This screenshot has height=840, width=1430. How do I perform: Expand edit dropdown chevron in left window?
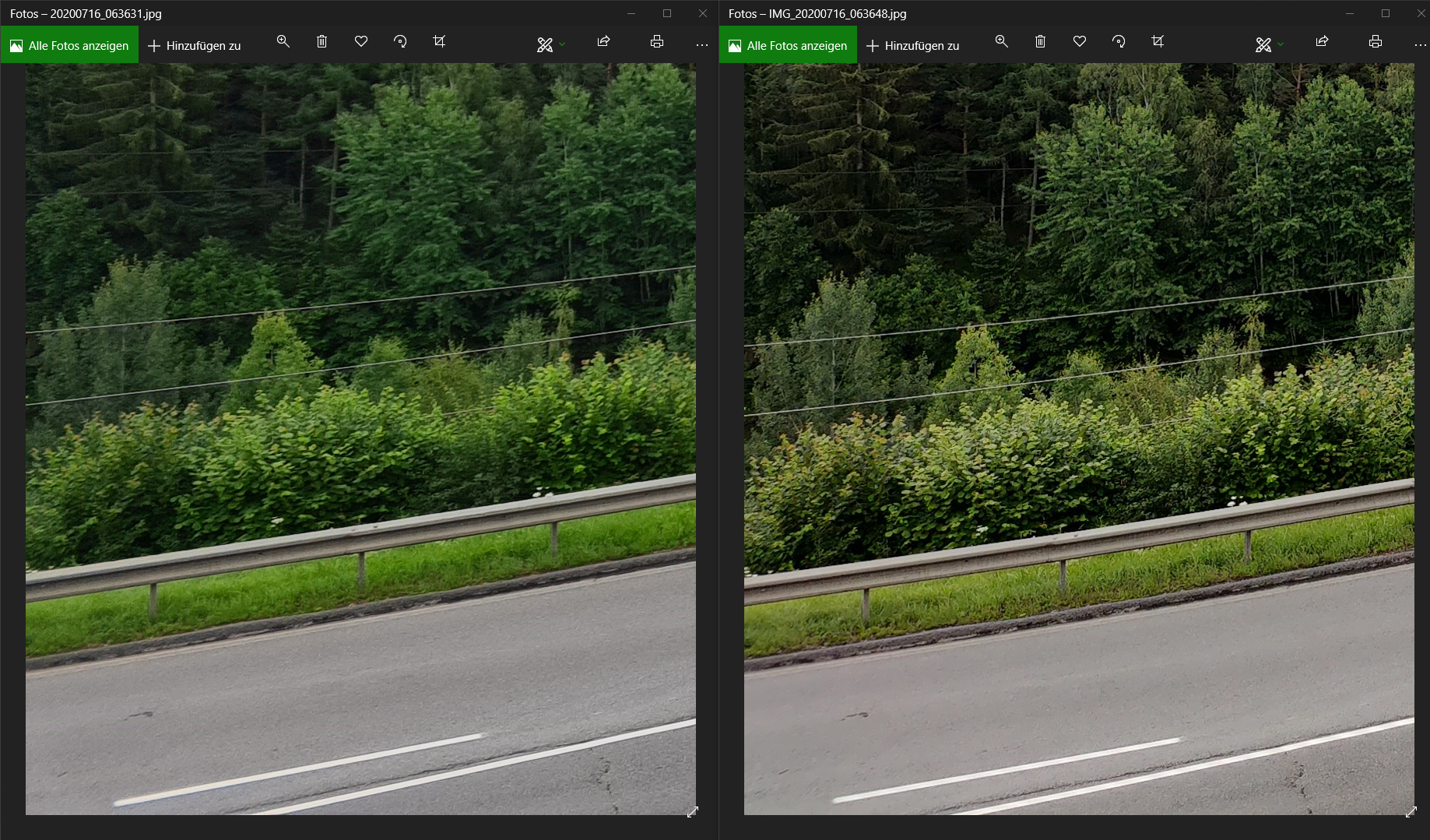[x=562, y=45]
